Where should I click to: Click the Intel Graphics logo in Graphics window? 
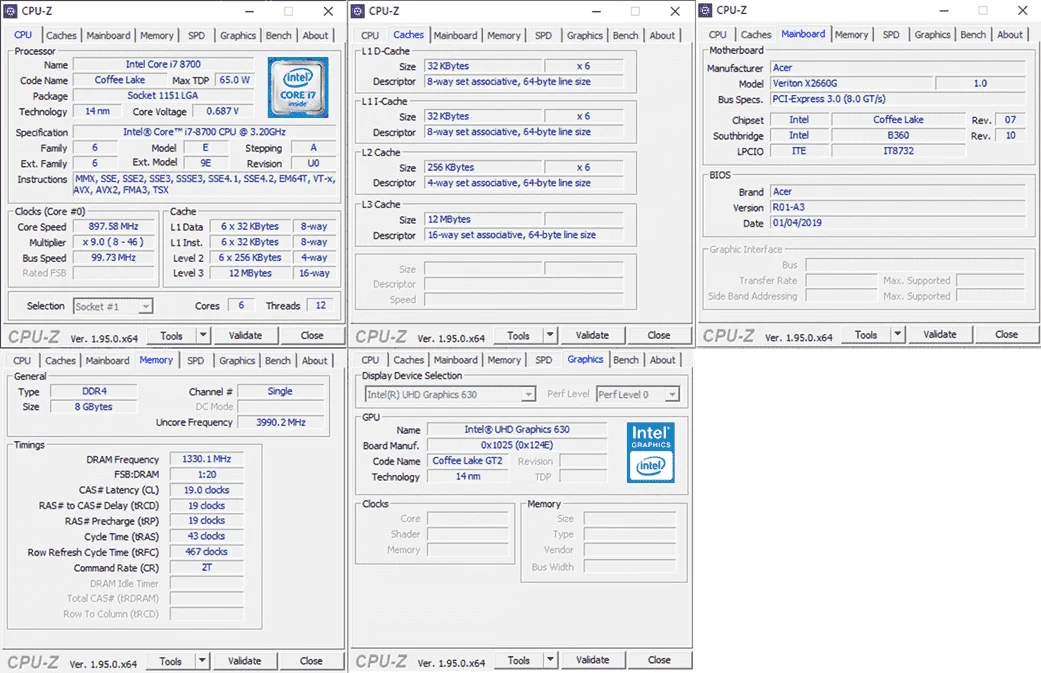(x=651, y=452)
